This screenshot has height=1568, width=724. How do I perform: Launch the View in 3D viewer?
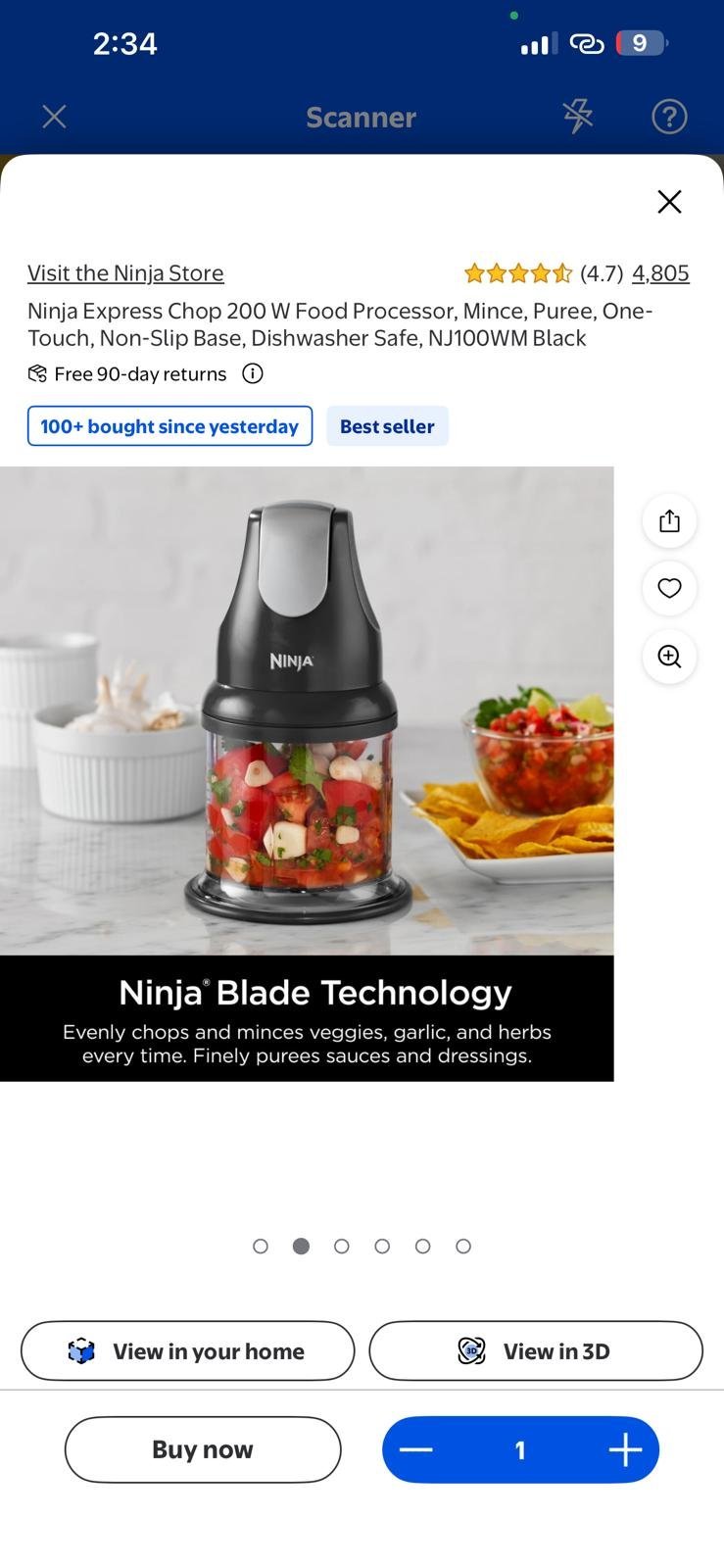click(536, 1350)
